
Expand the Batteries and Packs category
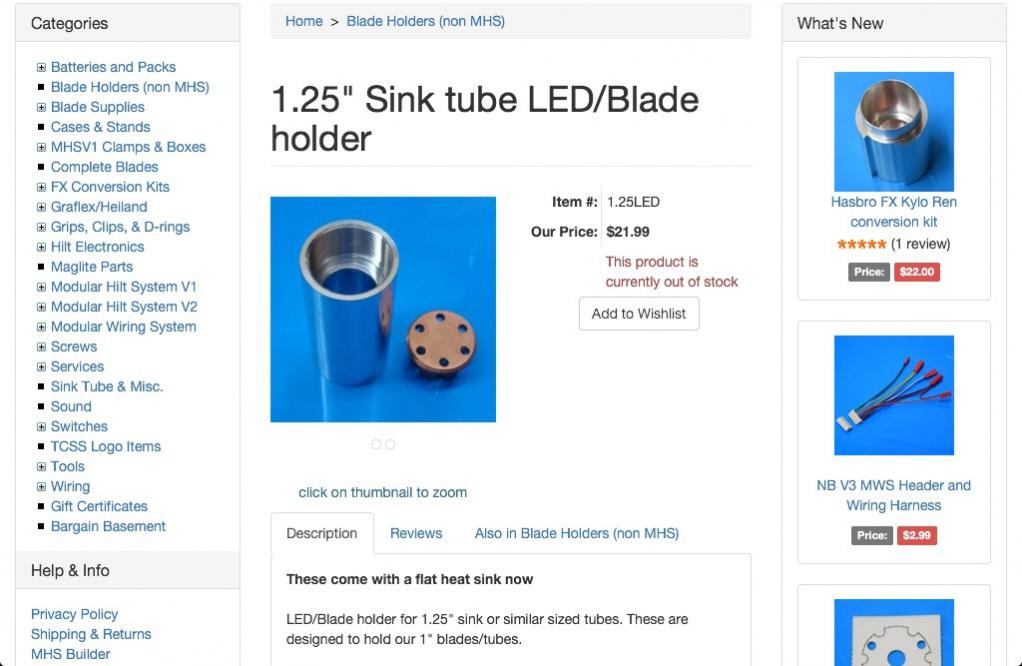coord(41,68)
